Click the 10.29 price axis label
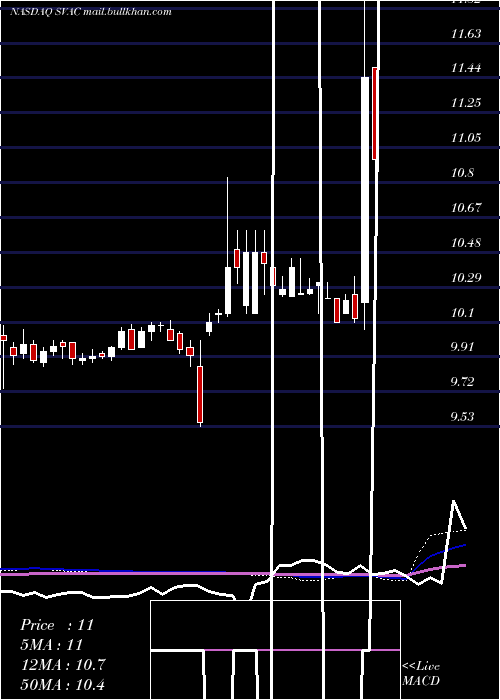The image size is (500, 700). click(466, 278)
